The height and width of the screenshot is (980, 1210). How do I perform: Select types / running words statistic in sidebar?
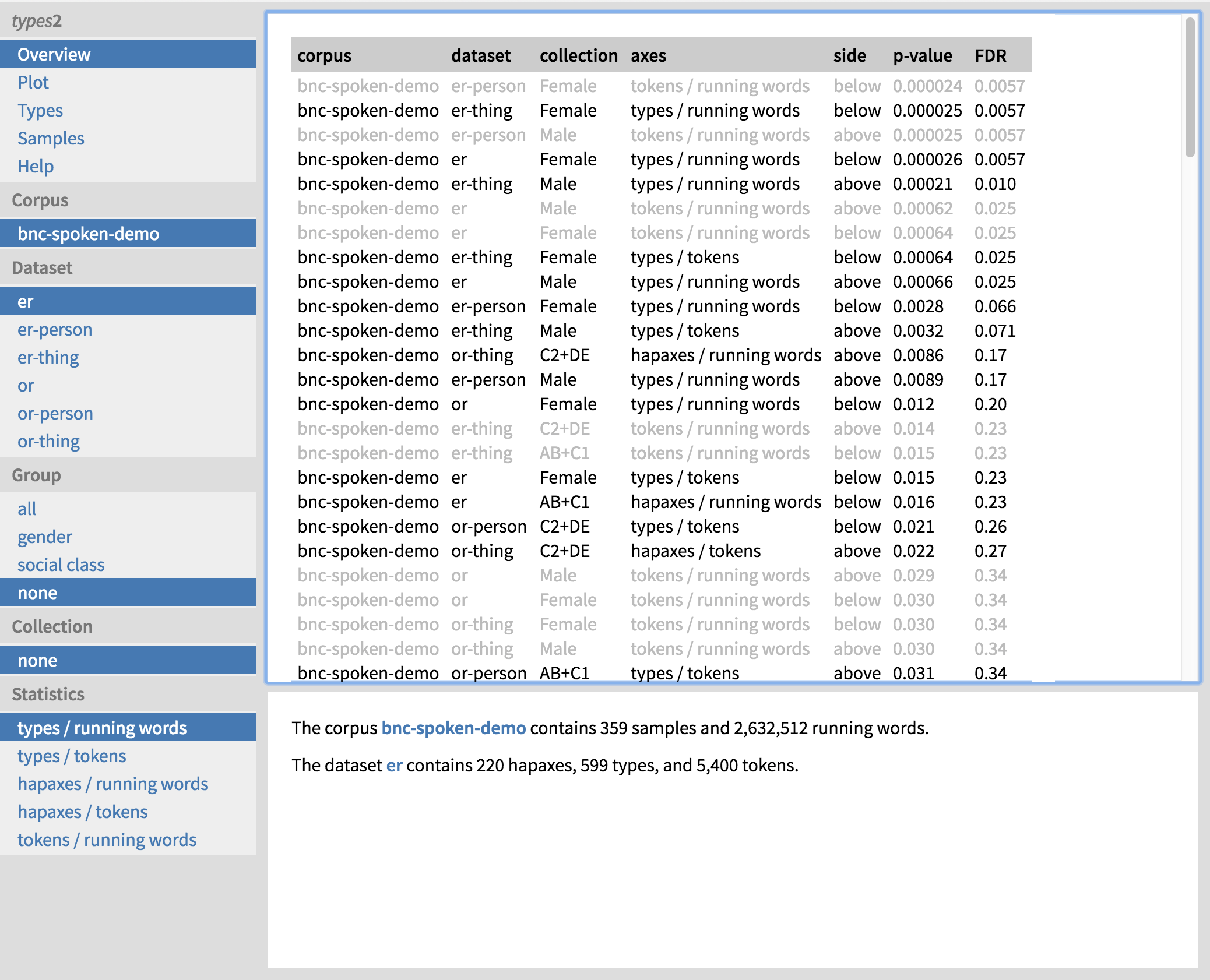128,728
